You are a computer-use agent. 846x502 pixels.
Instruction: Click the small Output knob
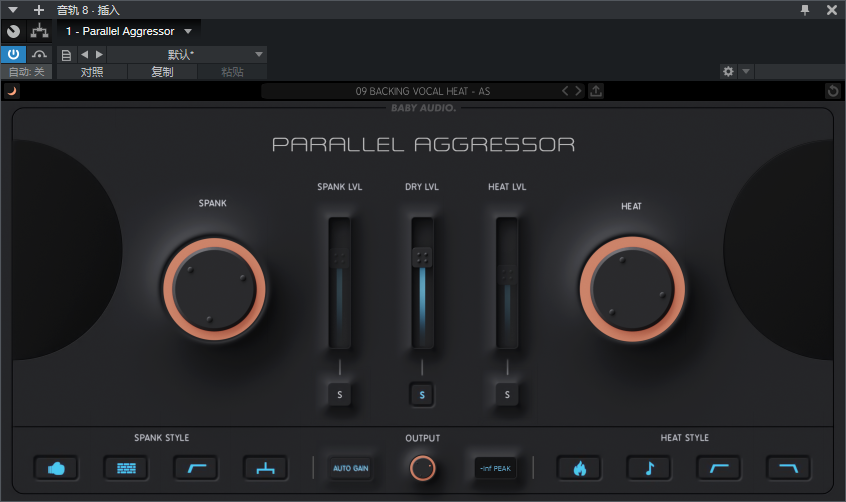point(422,468)
